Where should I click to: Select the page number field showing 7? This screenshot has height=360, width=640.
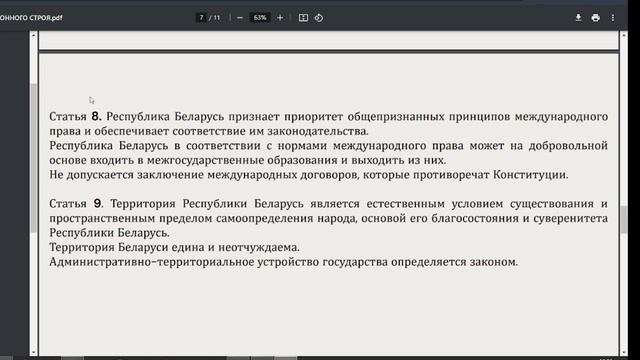click(201, 18)
